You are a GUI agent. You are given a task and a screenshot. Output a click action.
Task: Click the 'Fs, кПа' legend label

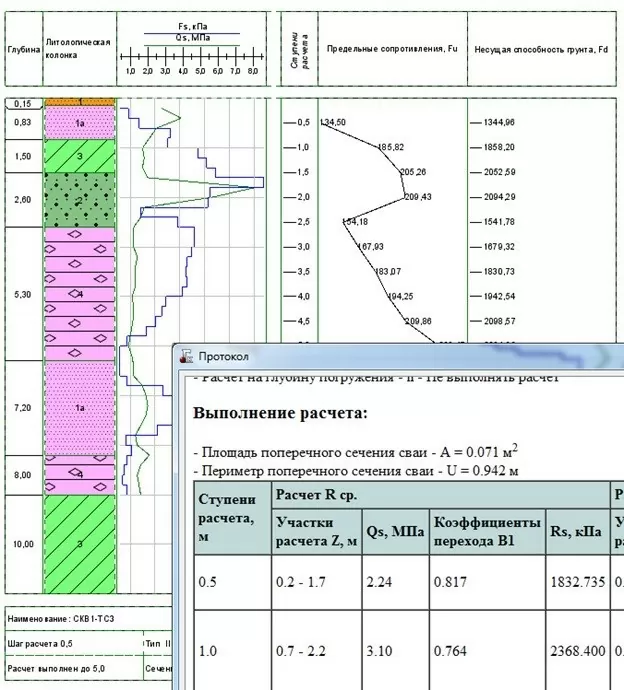point(192,26)
